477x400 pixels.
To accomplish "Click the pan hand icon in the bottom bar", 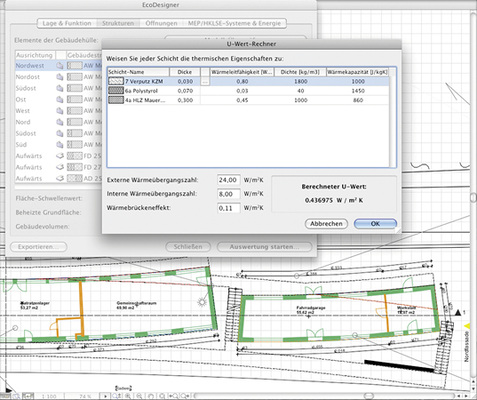I will [150, 396].
